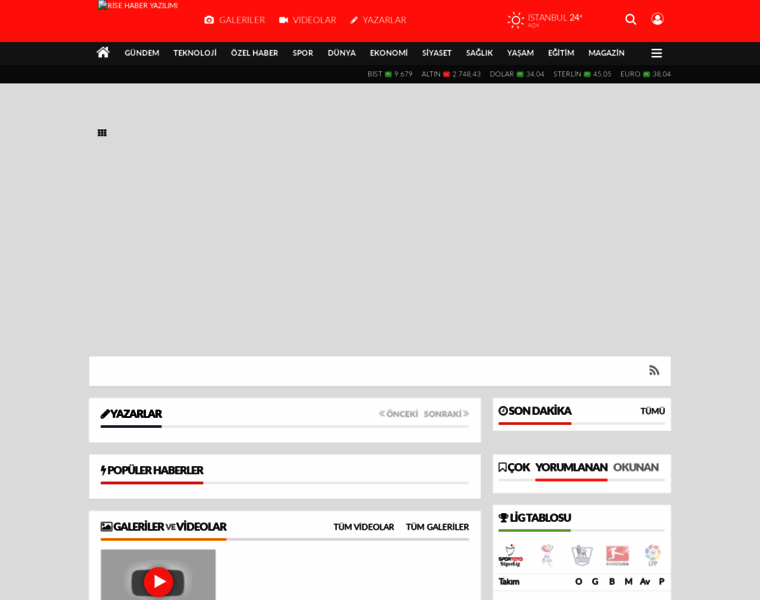Switch to the Yorumlanan tab
The width and height of the screenshot is (760, 600).
(571, 468)
